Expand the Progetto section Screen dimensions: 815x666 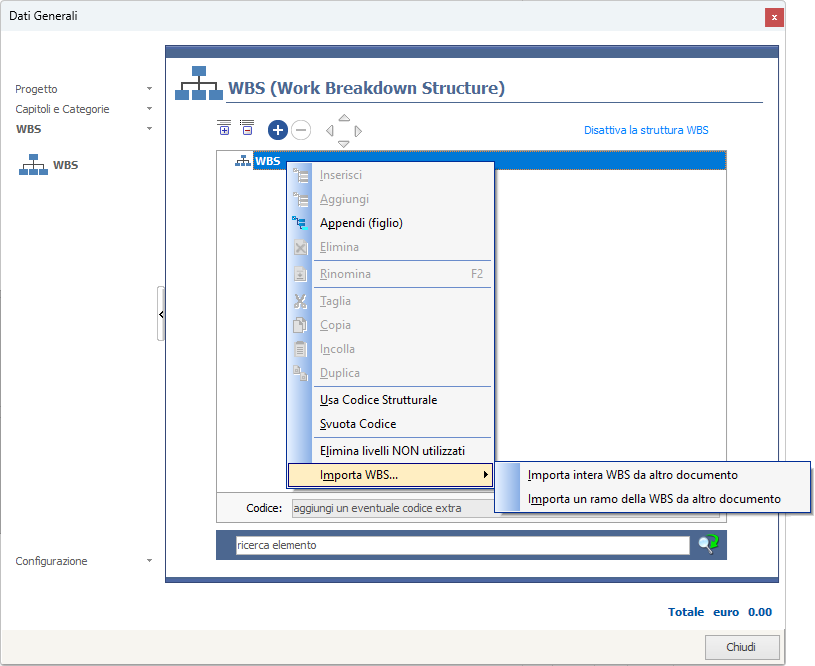click(x=149, y=89)
